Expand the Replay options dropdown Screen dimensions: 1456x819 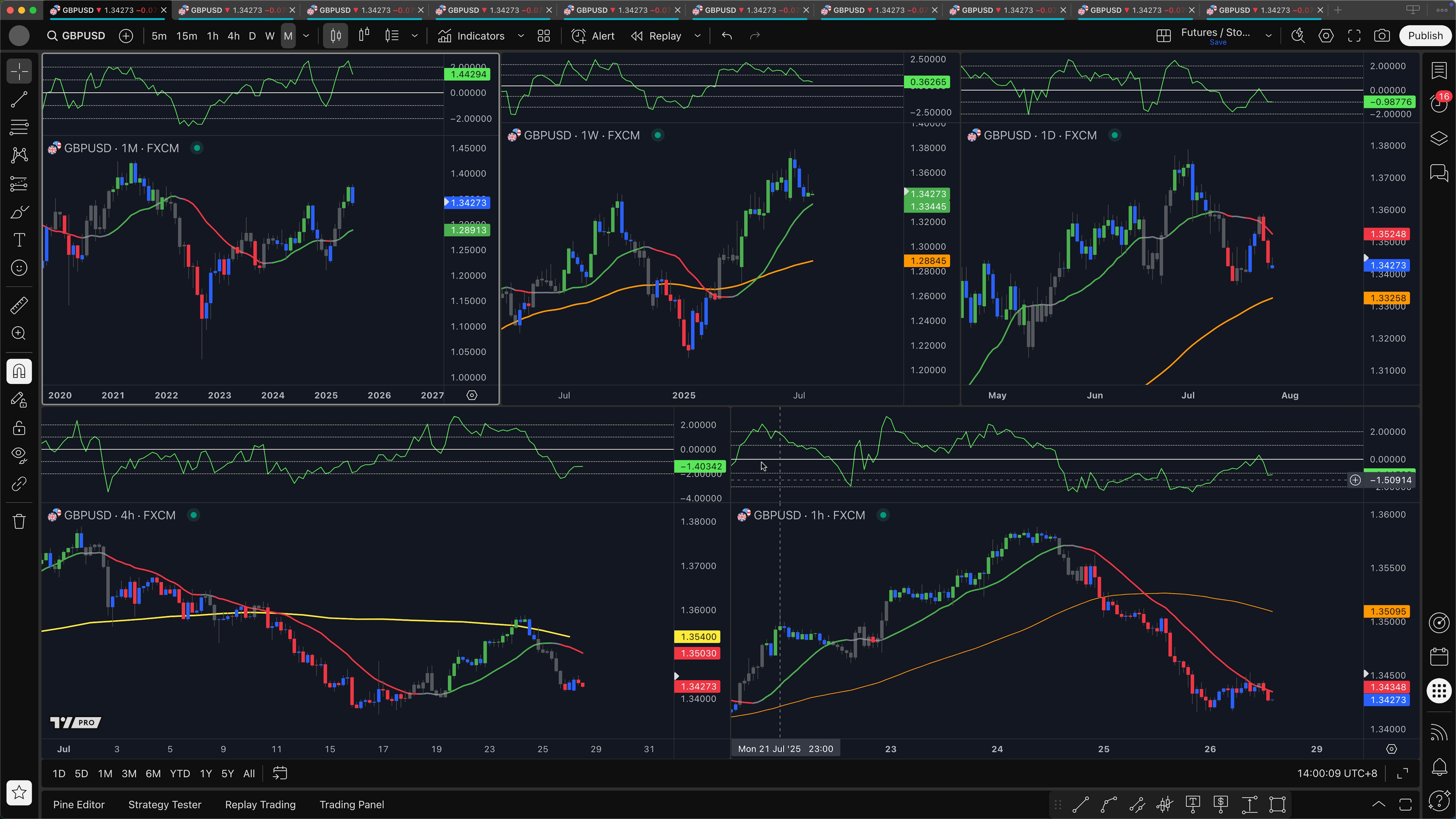[698, 36]
